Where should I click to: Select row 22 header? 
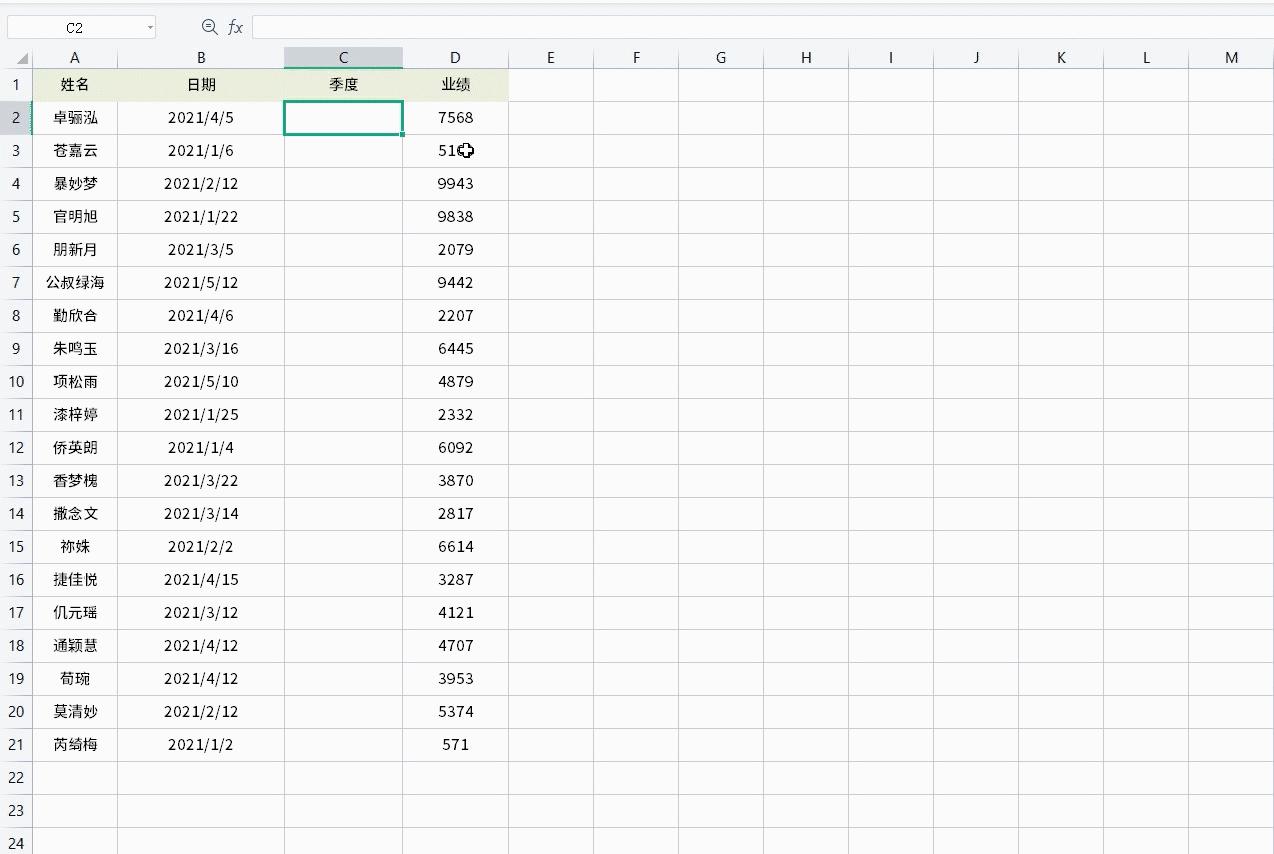(16, 778)
